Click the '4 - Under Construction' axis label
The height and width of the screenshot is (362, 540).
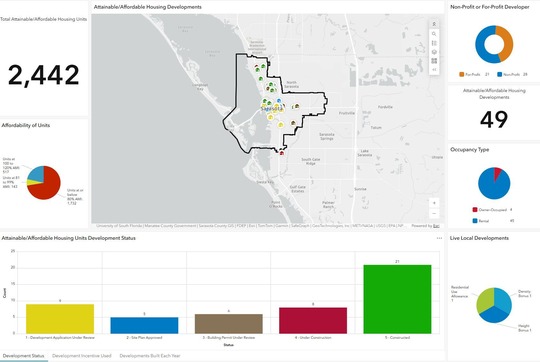click(x=313, y=338)
